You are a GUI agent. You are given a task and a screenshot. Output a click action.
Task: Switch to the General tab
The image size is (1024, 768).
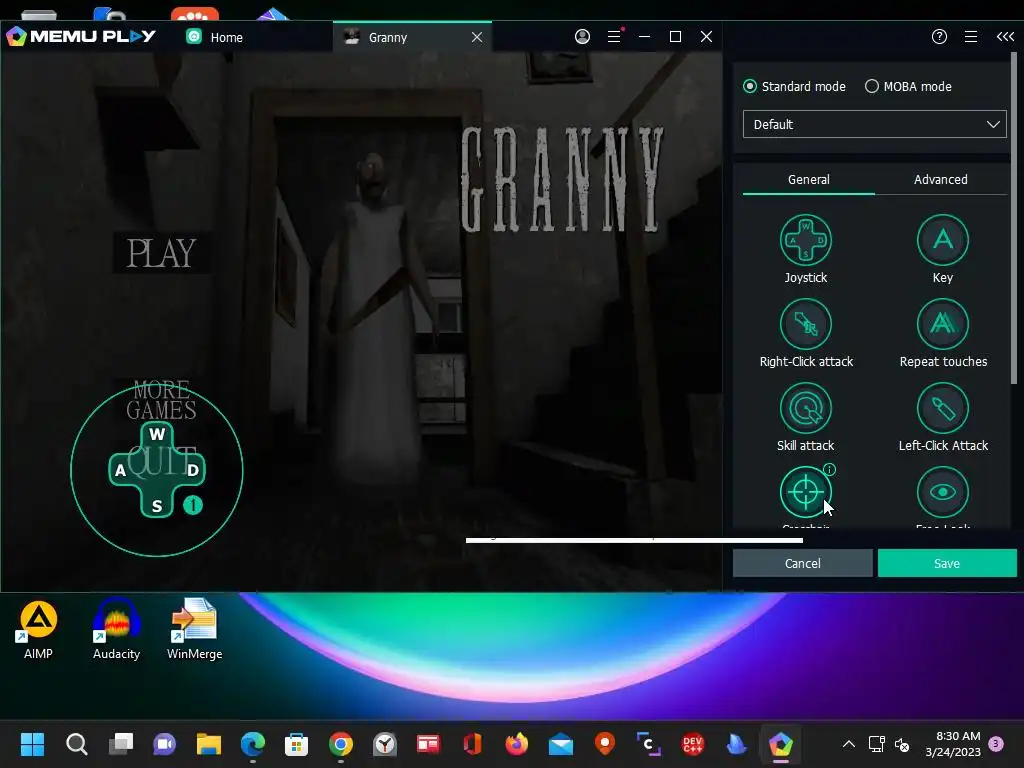point(808,180)
